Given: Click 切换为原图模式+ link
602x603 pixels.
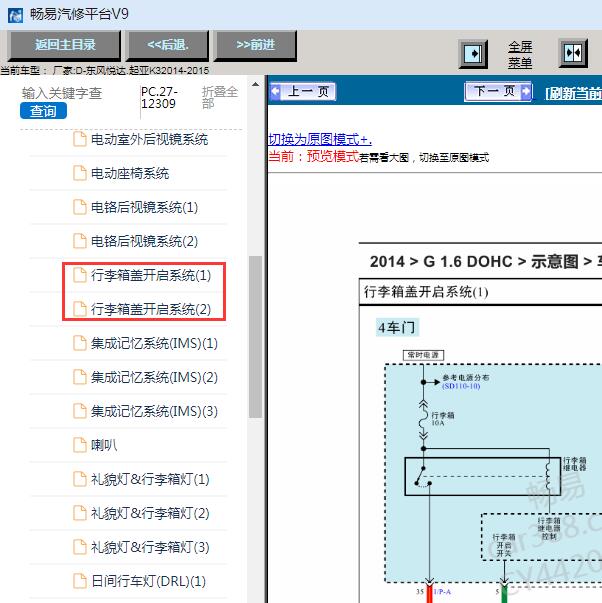Looking at the screenshot, I should (320, 139).
